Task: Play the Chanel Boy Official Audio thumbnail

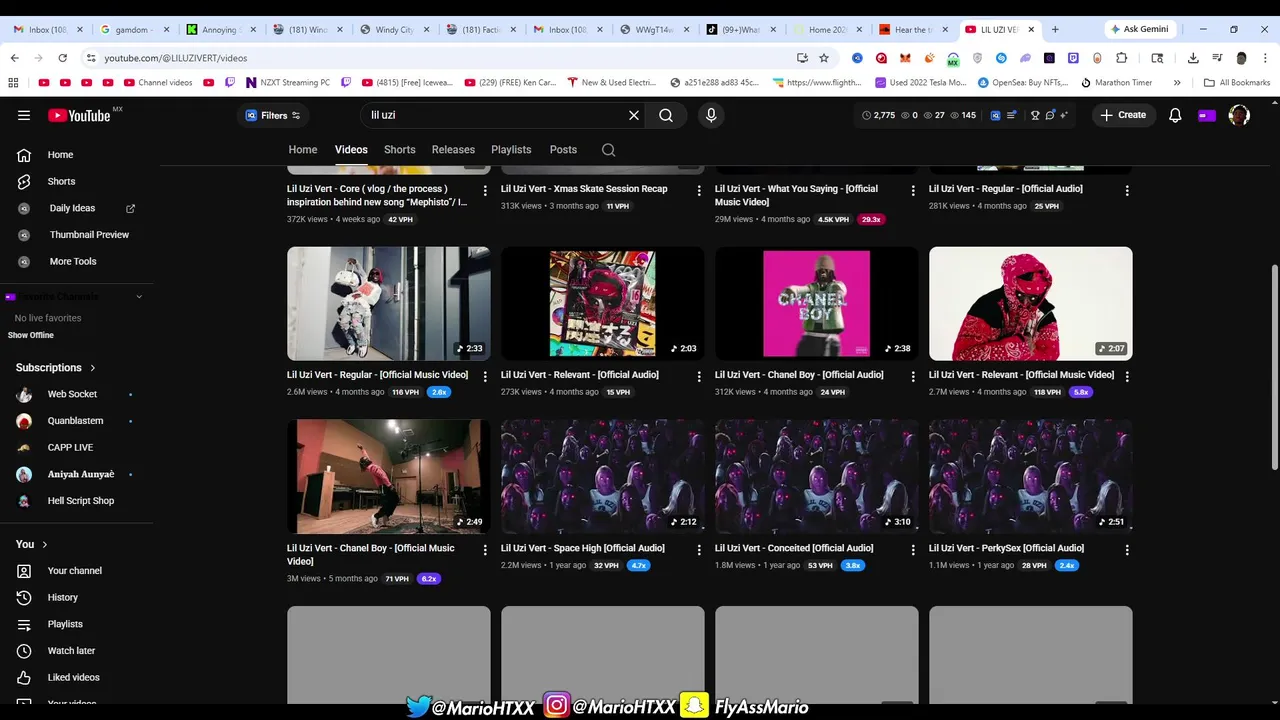Action: 817,303
